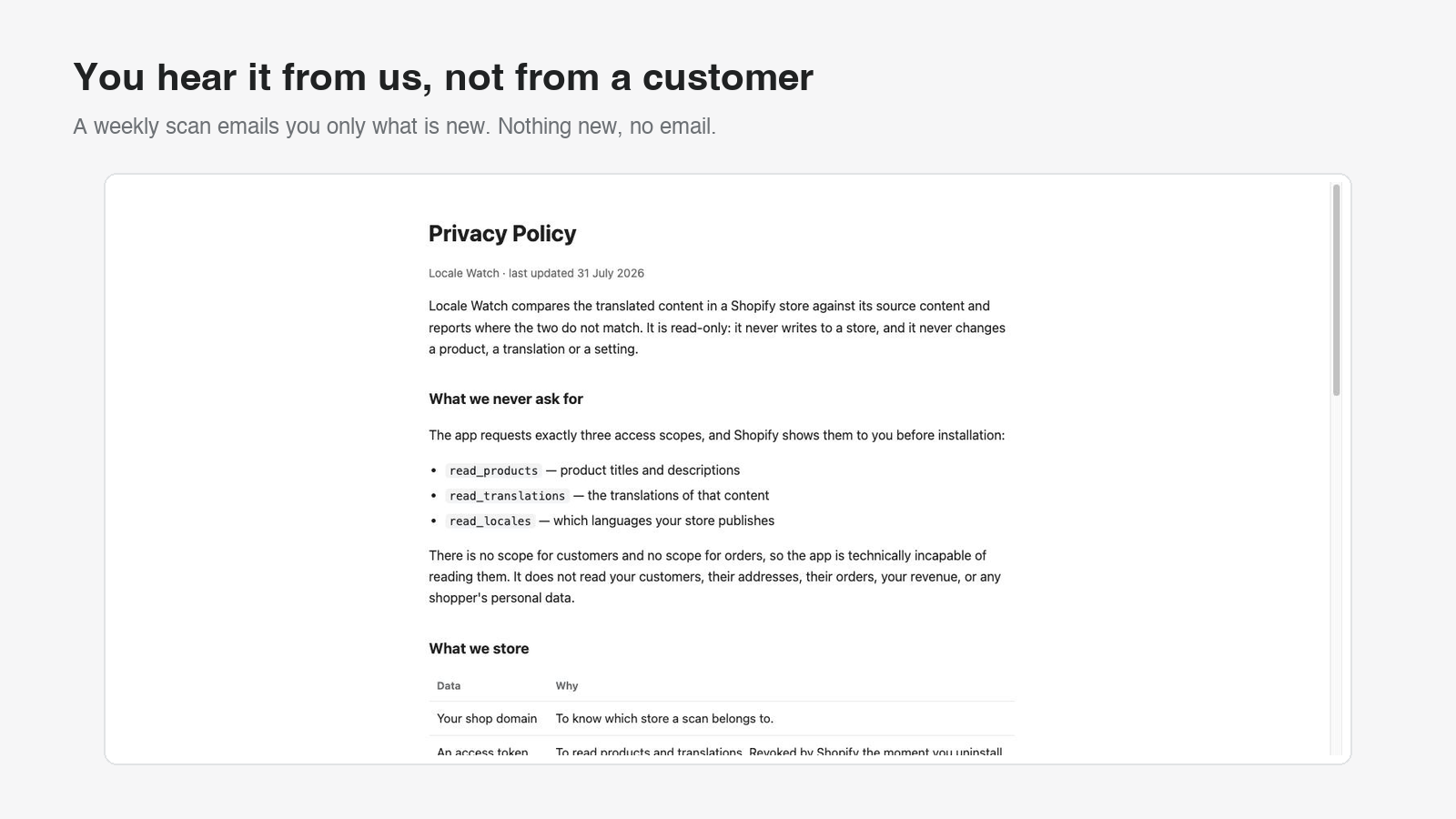Viewport: 1456px width, 819px height.
Task: Click 'which languages your store publishes' bullet text
Action: tap(663, 521)
